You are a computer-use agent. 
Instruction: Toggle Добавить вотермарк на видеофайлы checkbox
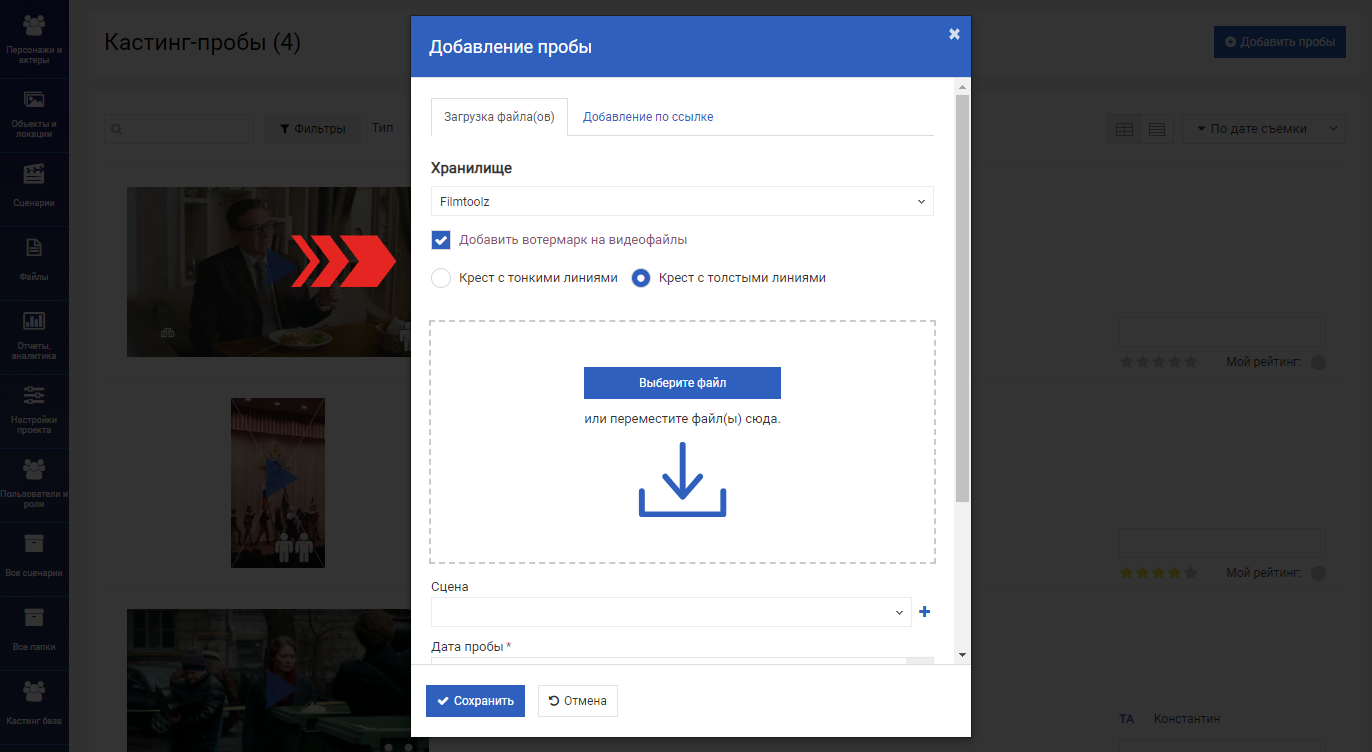[x=441, y=240]
